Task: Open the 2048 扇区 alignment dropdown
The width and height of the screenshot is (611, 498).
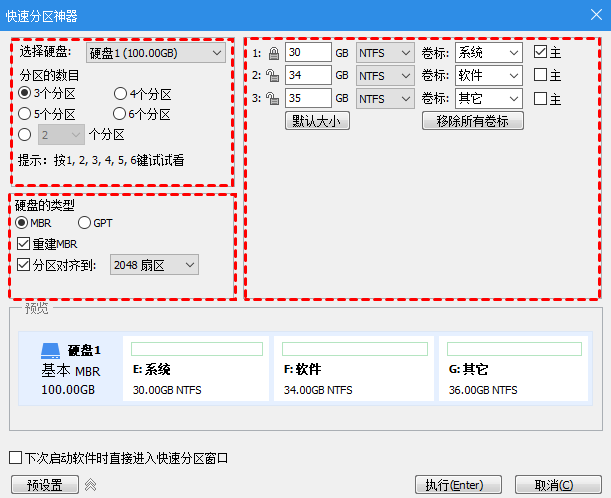Action: 154,265
